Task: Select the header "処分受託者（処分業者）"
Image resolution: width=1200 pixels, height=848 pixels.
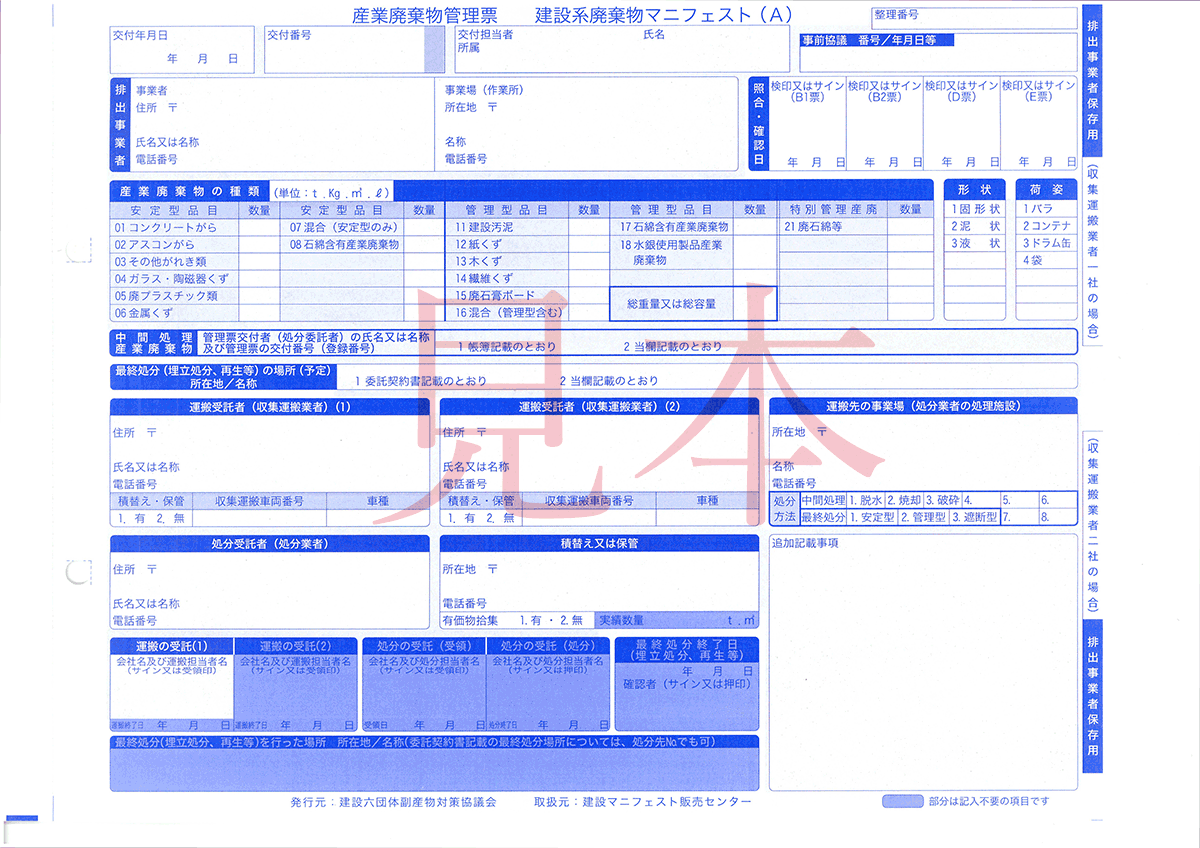Action: point(270,544)
